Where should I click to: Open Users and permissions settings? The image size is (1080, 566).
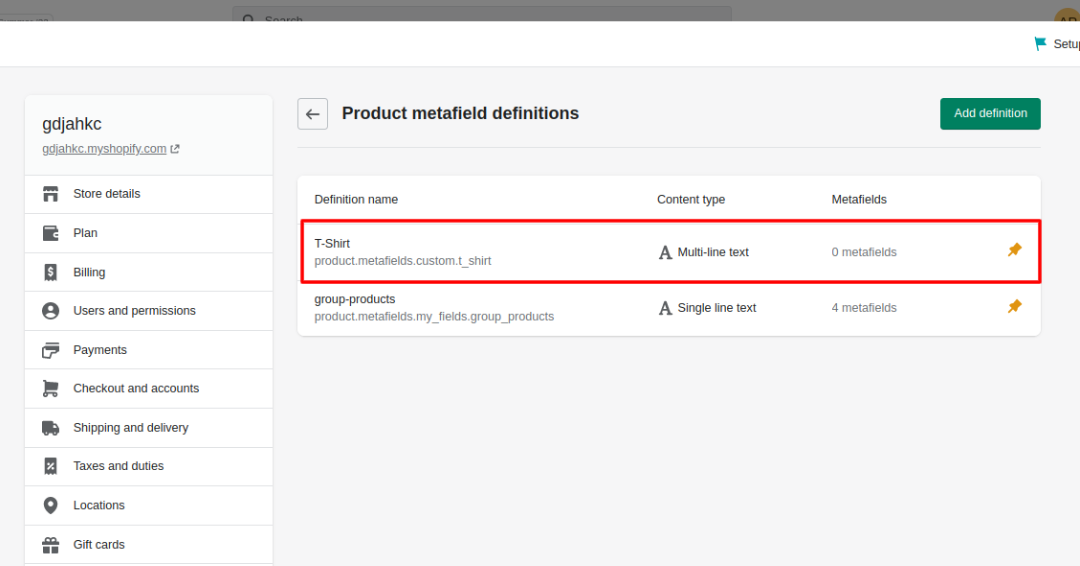point(149,311)
